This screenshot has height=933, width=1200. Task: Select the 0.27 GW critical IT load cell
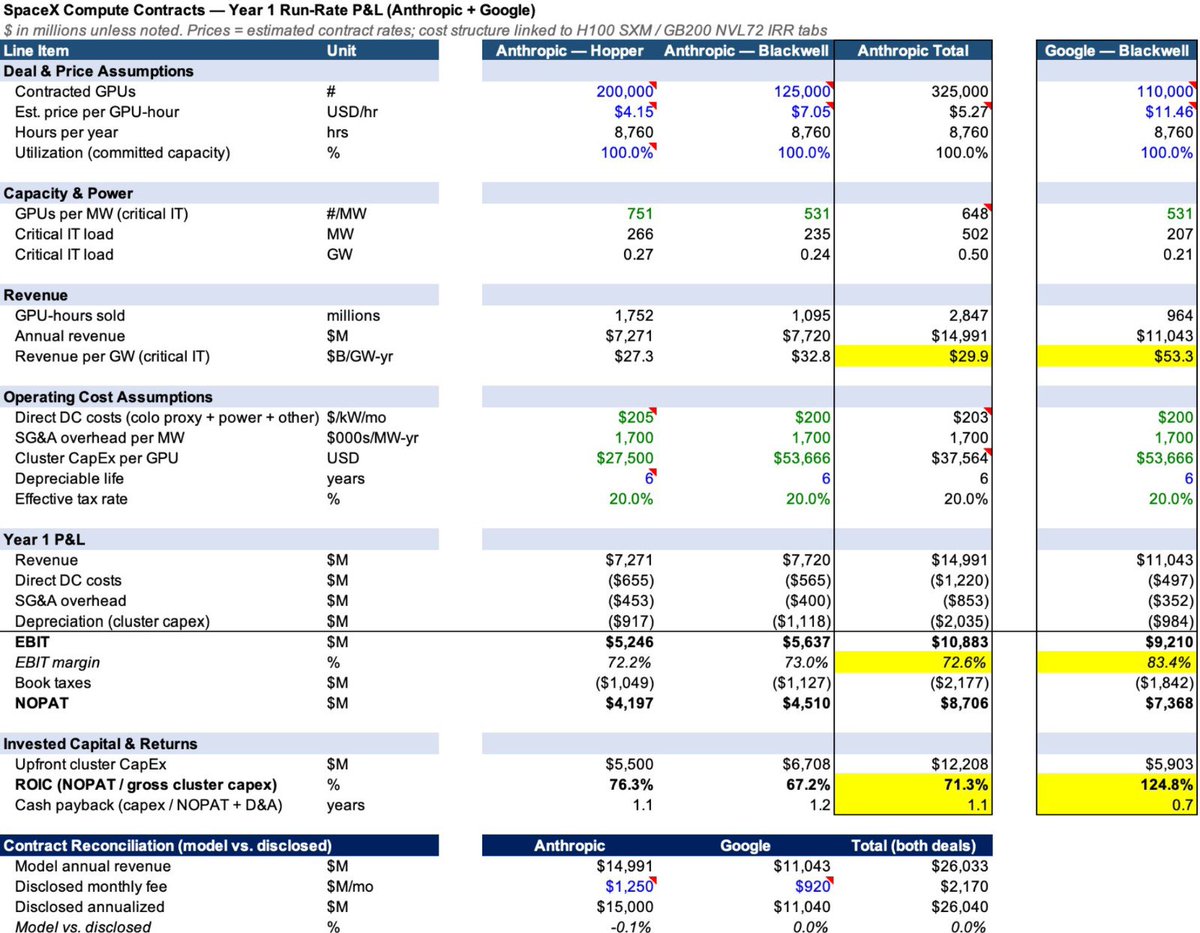[638, 254]
